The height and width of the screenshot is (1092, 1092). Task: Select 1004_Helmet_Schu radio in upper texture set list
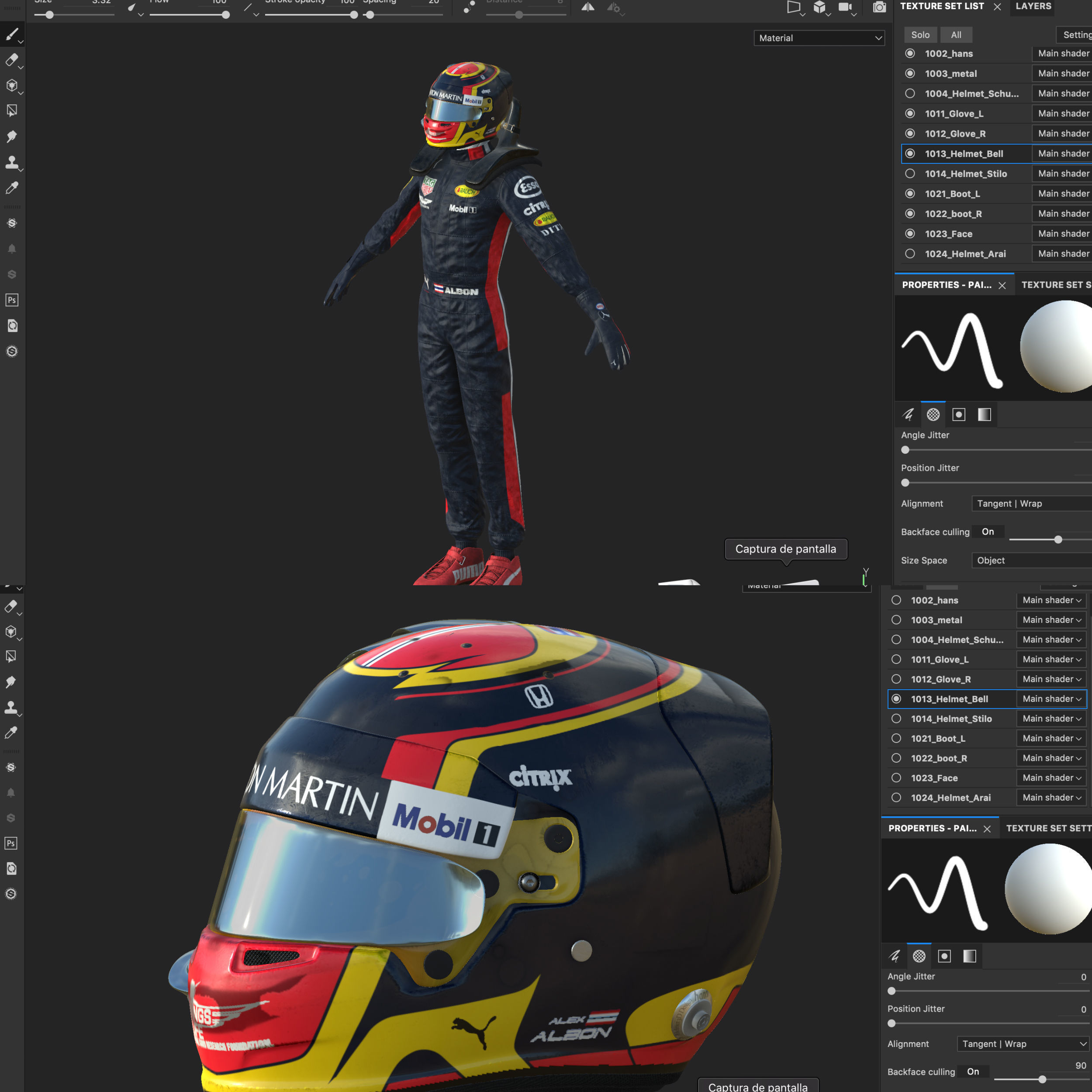tap(910, 93)
